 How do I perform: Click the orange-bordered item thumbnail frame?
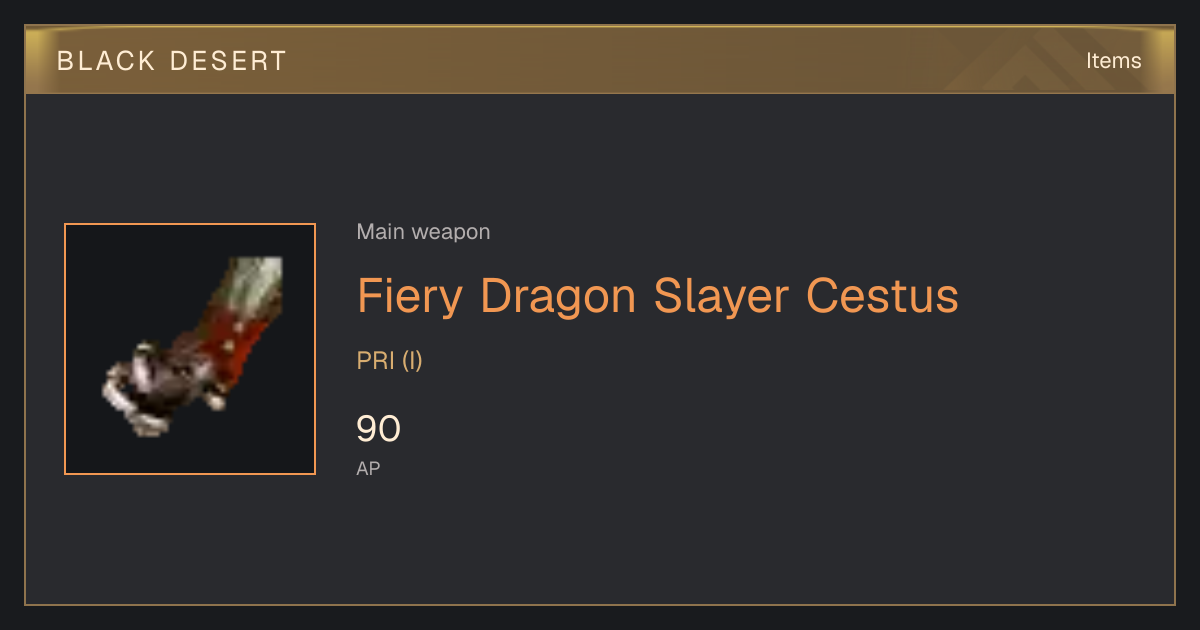click(x=190, y=349)
